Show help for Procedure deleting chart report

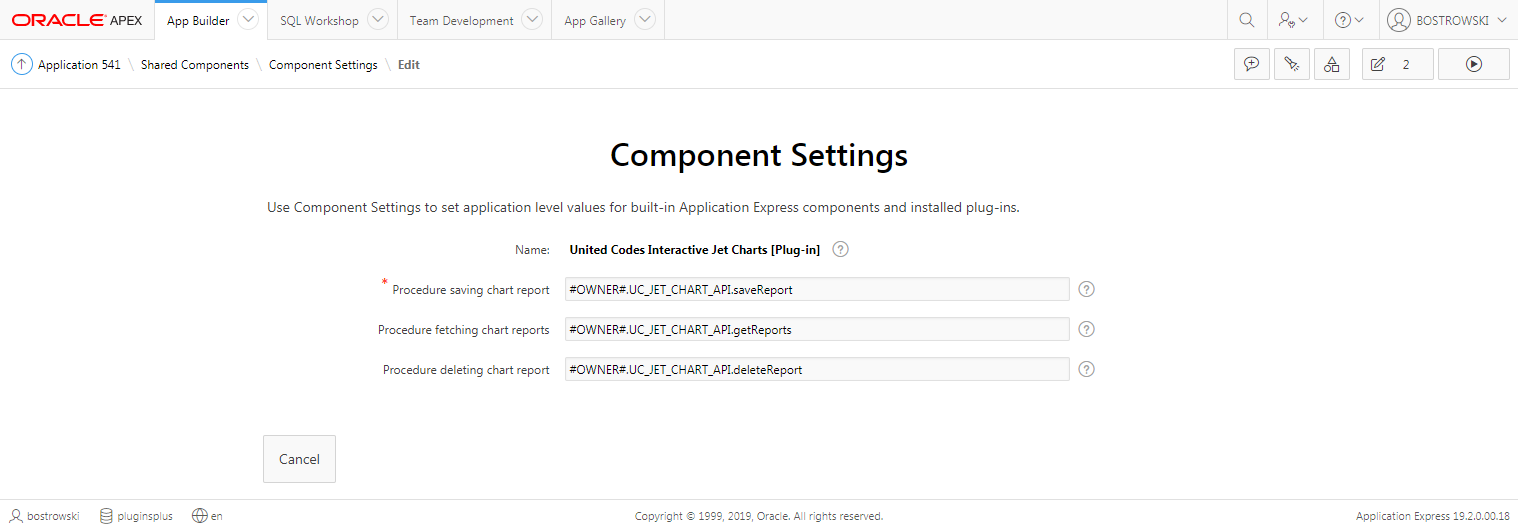click(1087, 369)
